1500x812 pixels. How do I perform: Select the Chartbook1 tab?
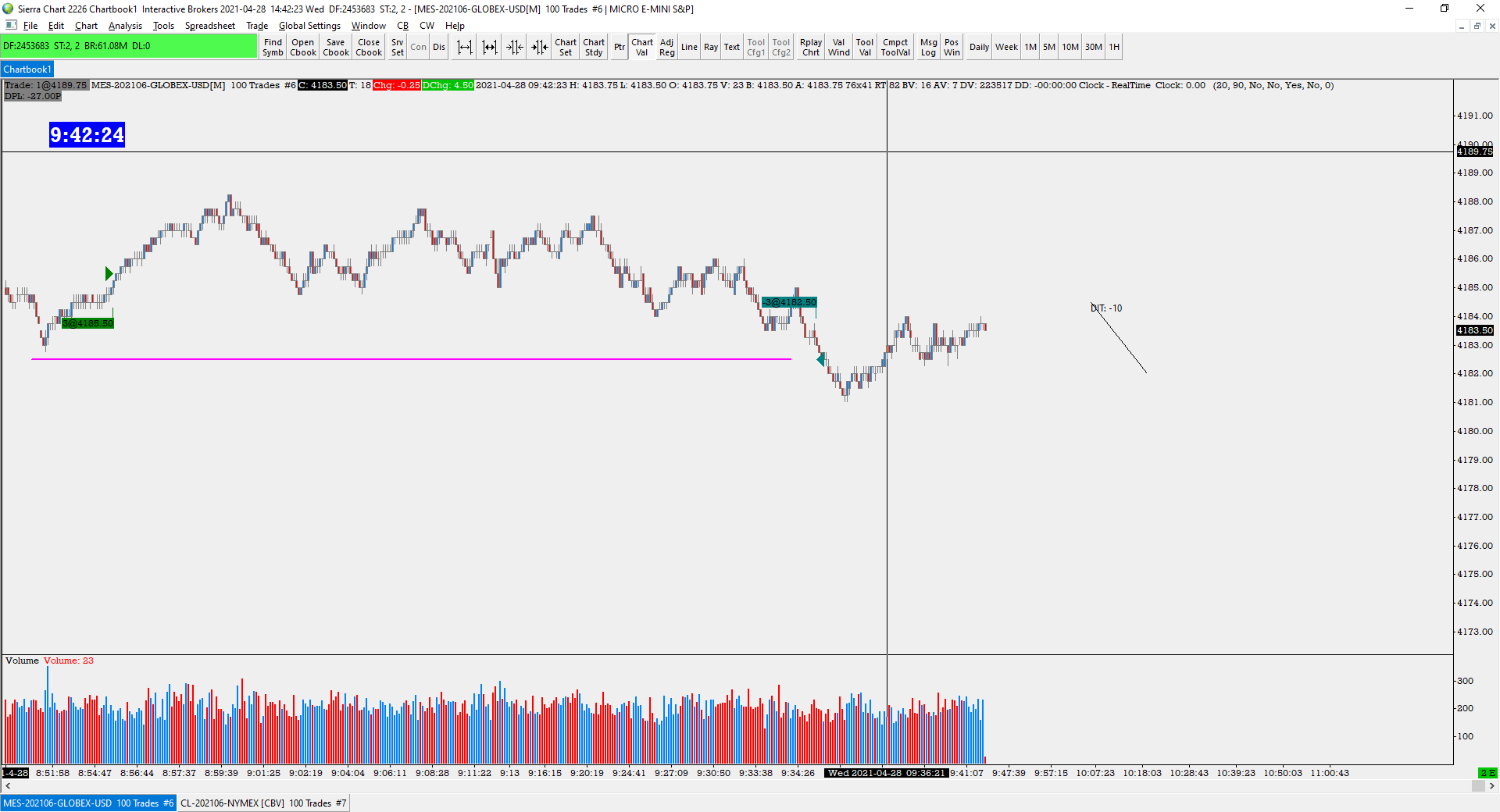[x=27, y=69]
